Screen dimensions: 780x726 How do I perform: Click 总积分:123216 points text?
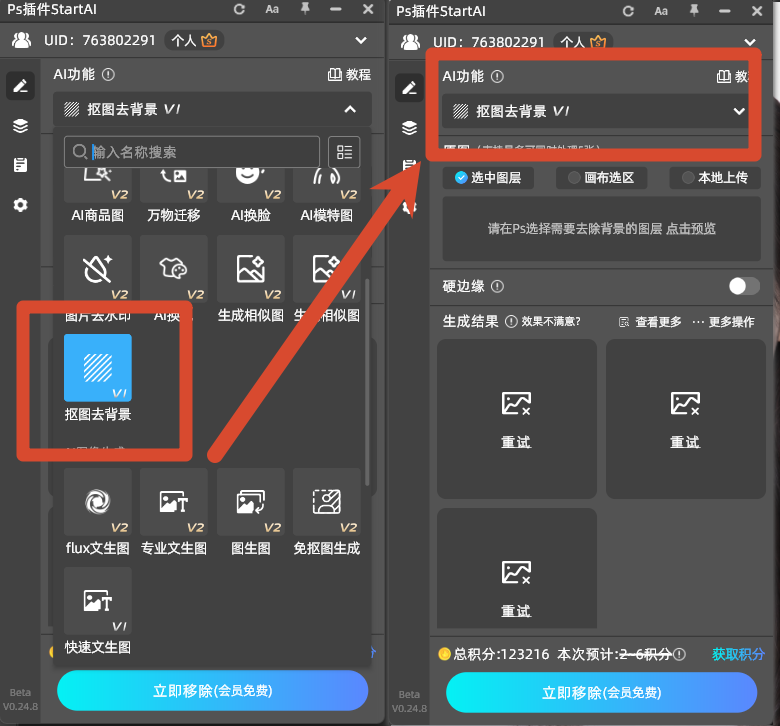click(501, 654)
